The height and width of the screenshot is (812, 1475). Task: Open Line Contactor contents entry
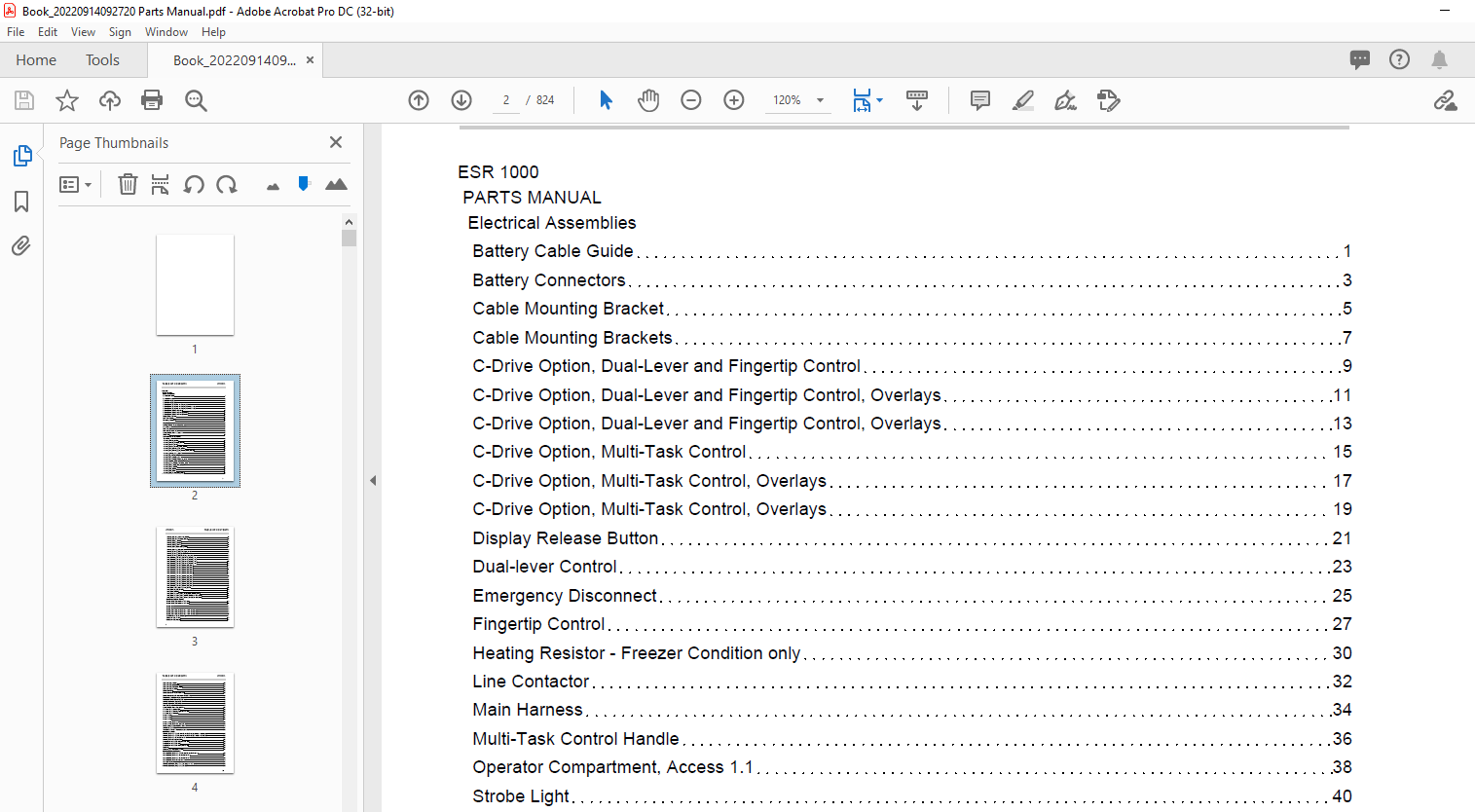coord(911,682)
